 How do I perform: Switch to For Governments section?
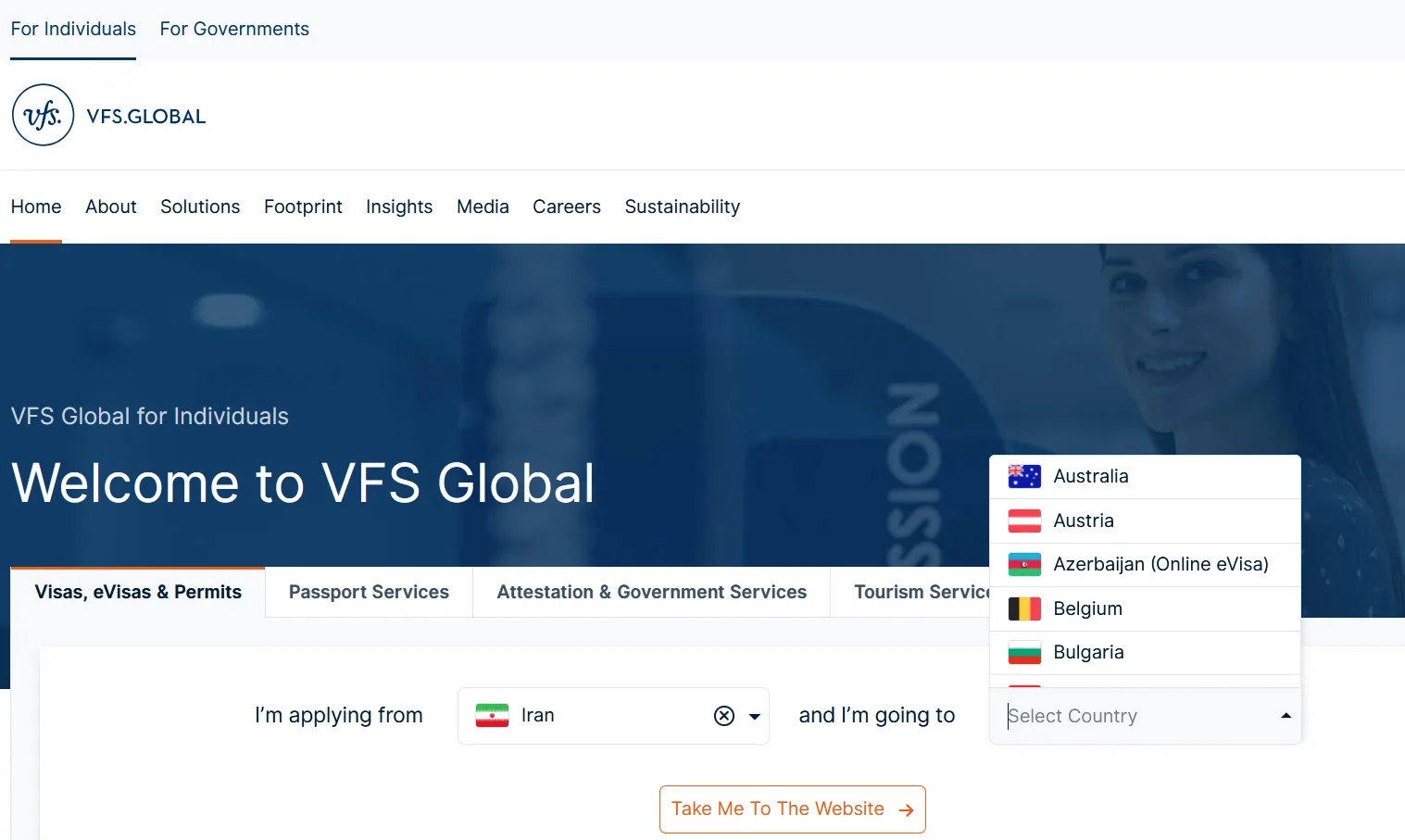pyautogui.click(x=234, y=29)
